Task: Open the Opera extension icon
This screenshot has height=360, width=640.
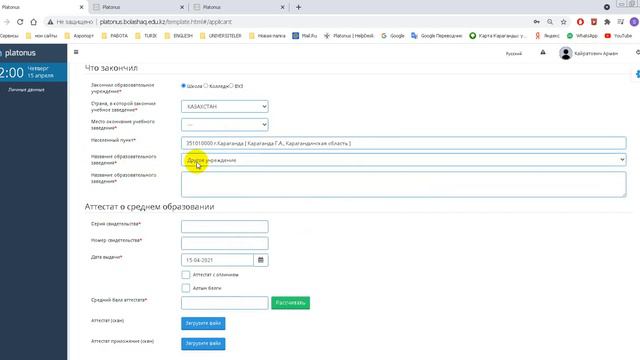Action: click(x=580, y=22)
